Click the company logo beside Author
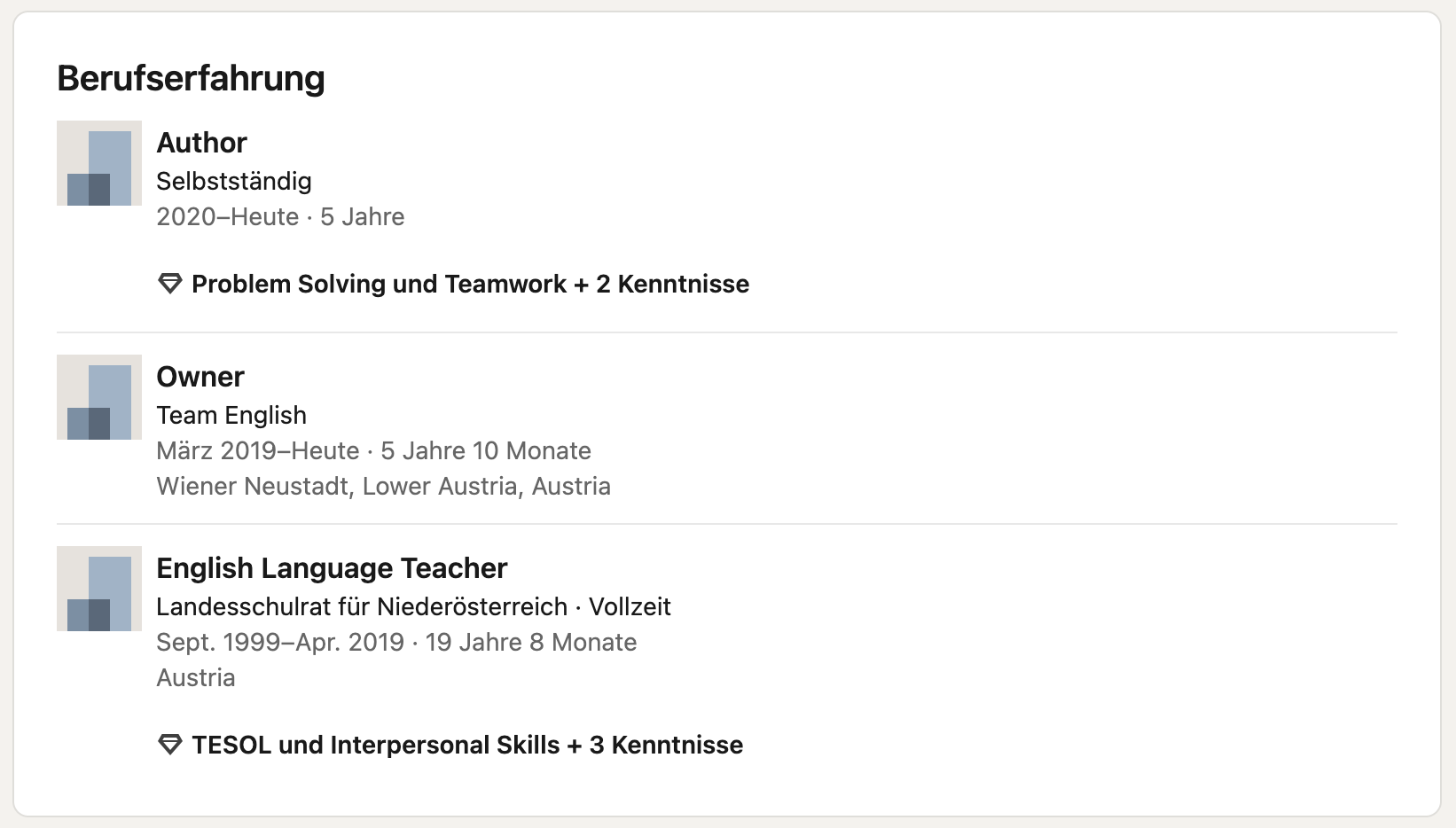 tap(99, 163)
